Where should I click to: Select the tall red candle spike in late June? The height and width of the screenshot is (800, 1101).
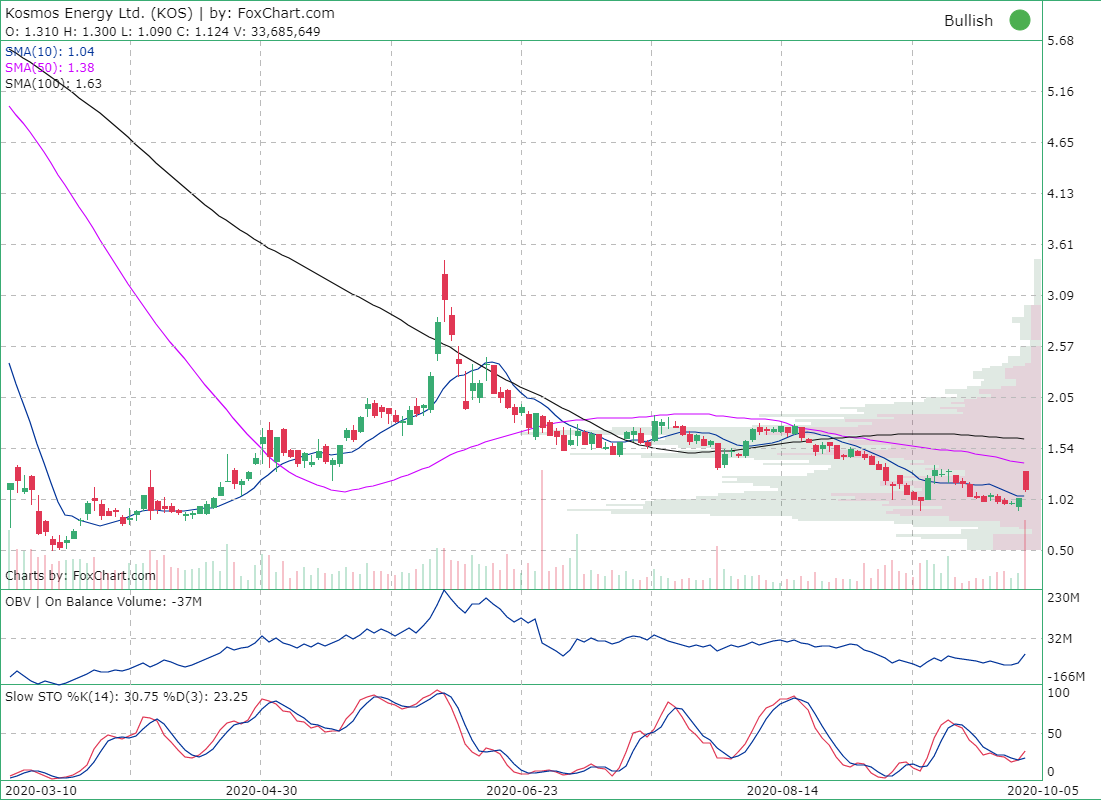coord(443,285)
